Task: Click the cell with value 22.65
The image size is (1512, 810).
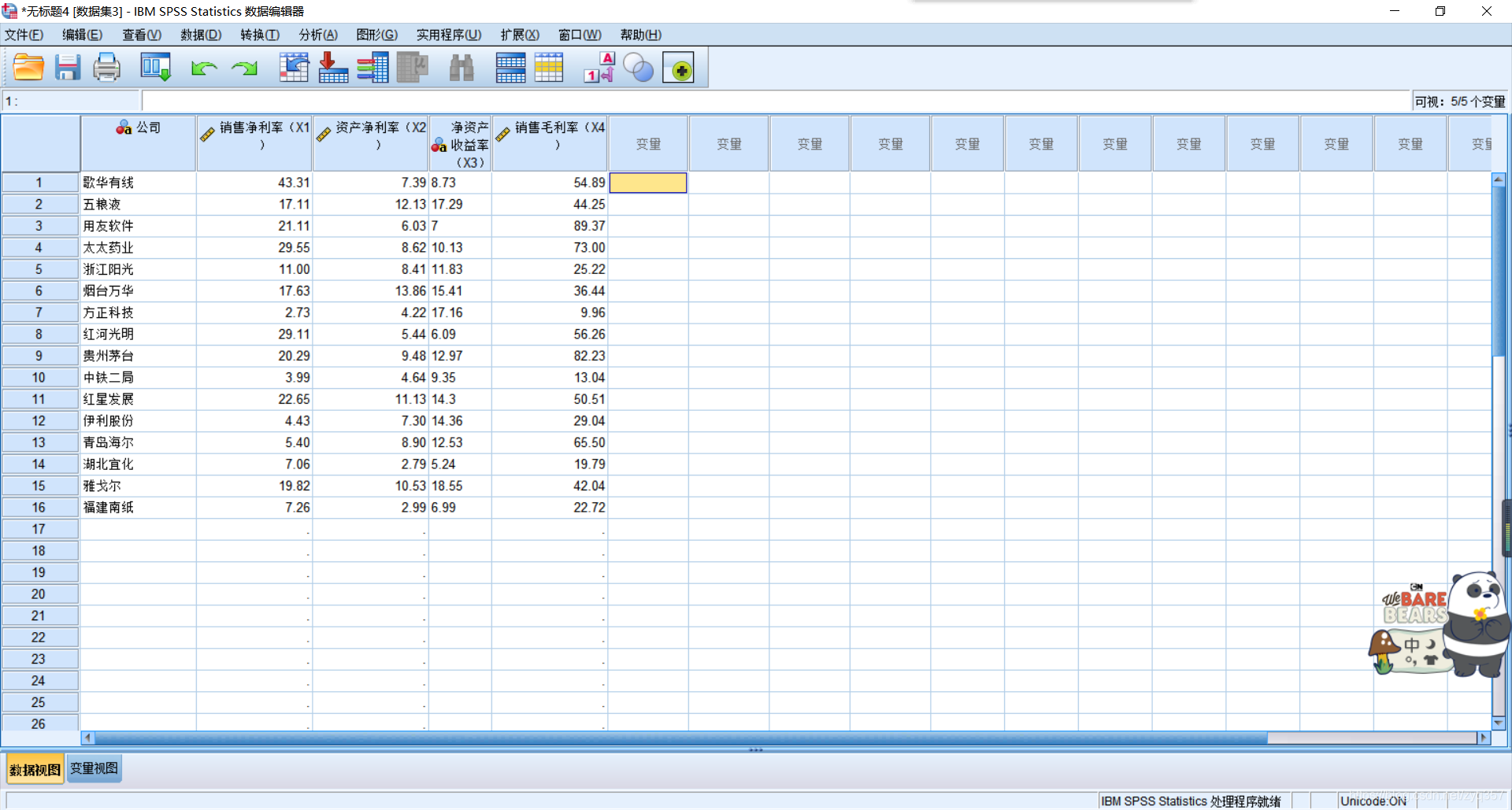Action: 254,399
